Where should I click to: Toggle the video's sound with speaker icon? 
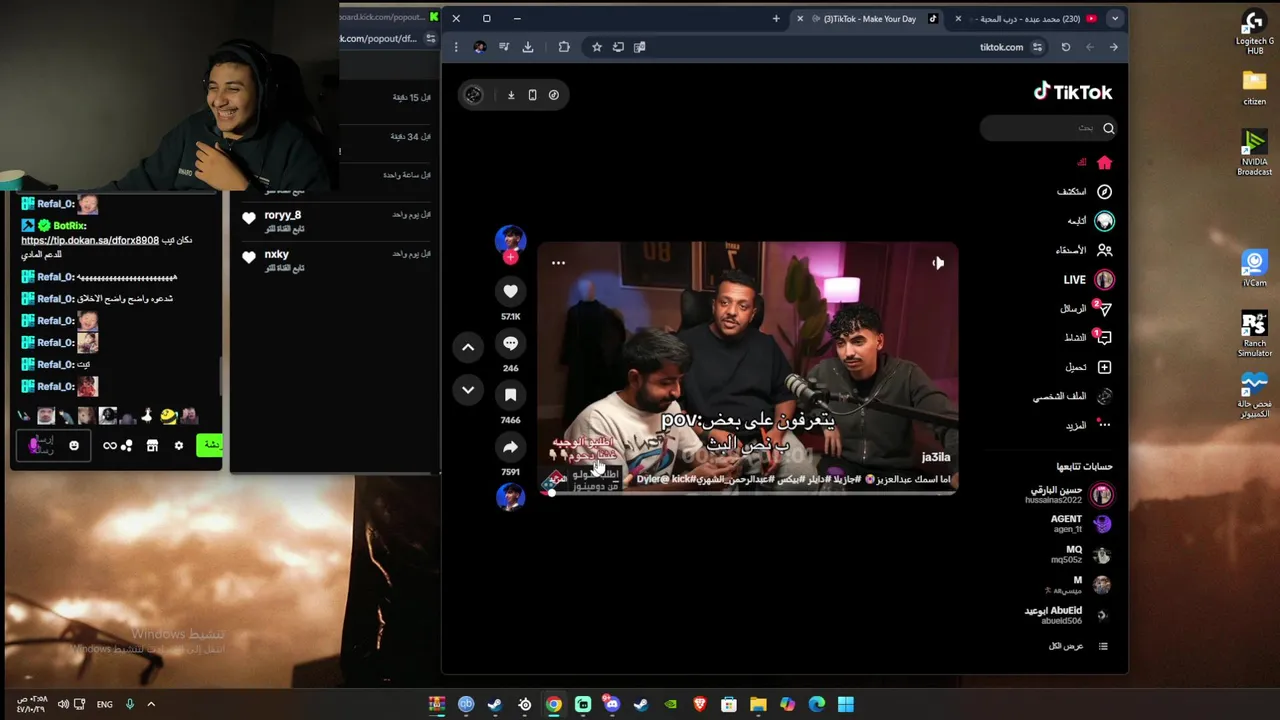pyautogui.click(x=938, y=263)
